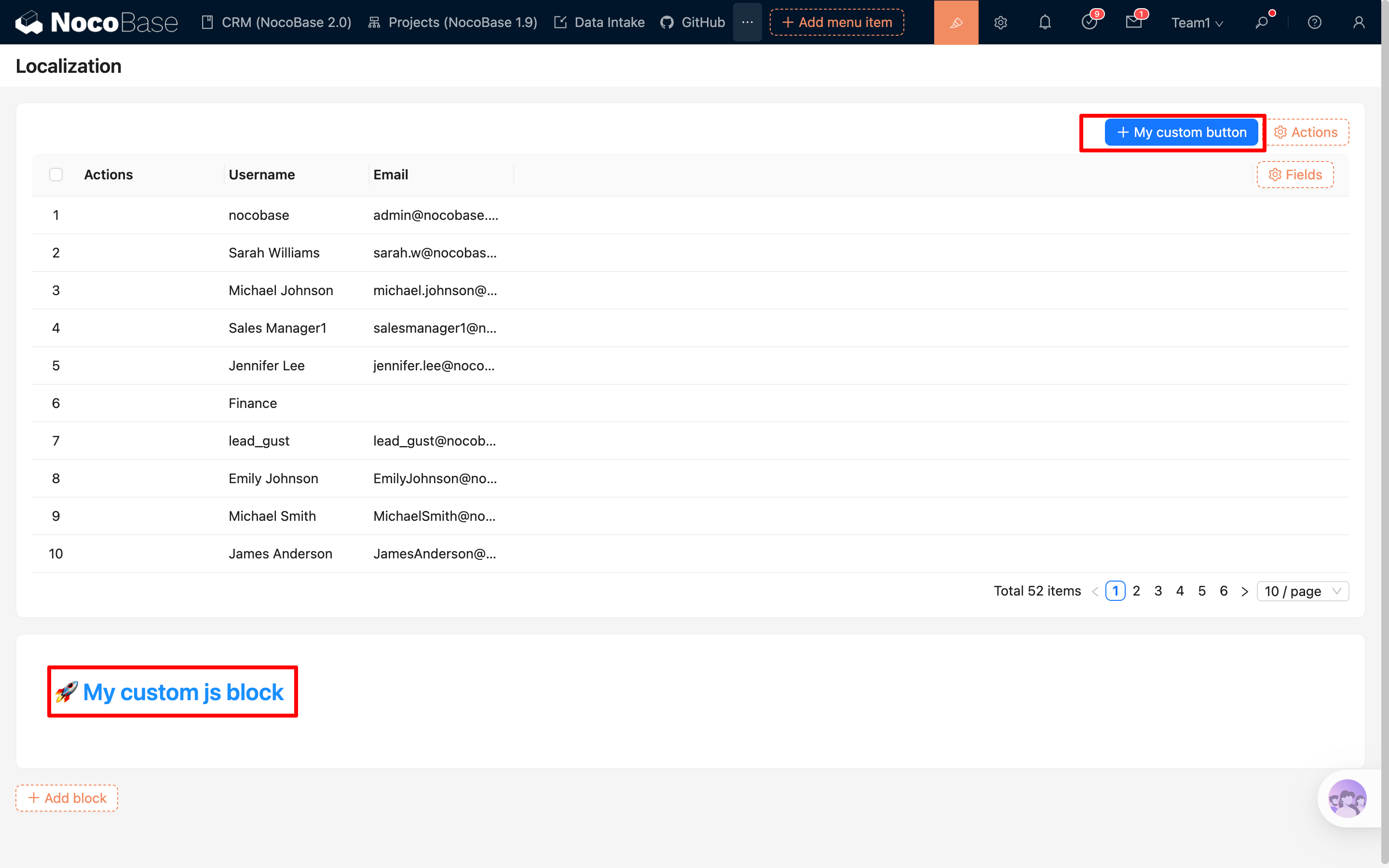Open the Fields configuration button
The height and width of the screenshot is (868, 1389).
1295,175
